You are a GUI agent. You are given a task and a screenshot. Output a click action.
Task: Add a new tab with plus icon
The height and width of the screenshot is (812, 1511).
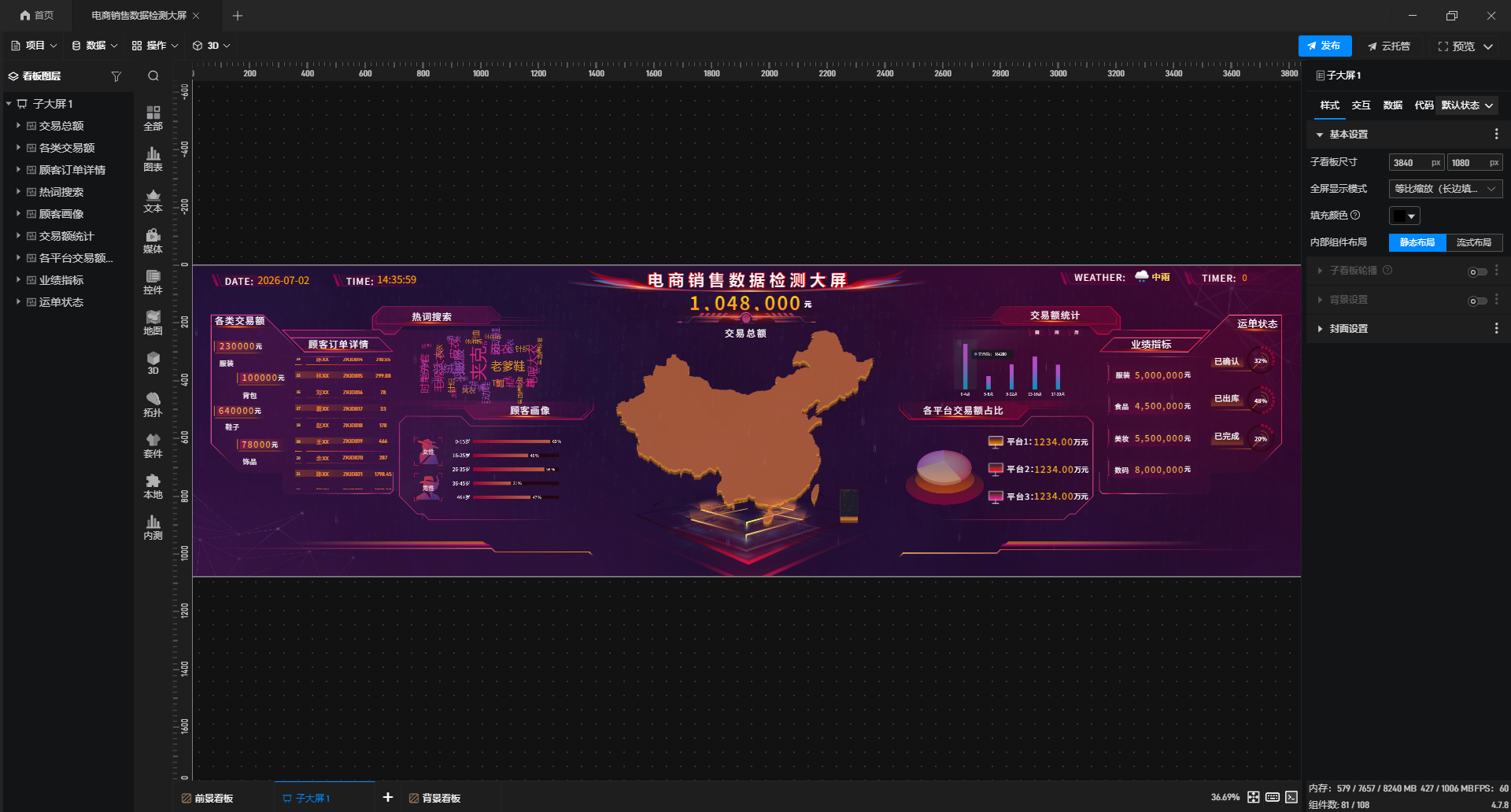pos(238,16)
